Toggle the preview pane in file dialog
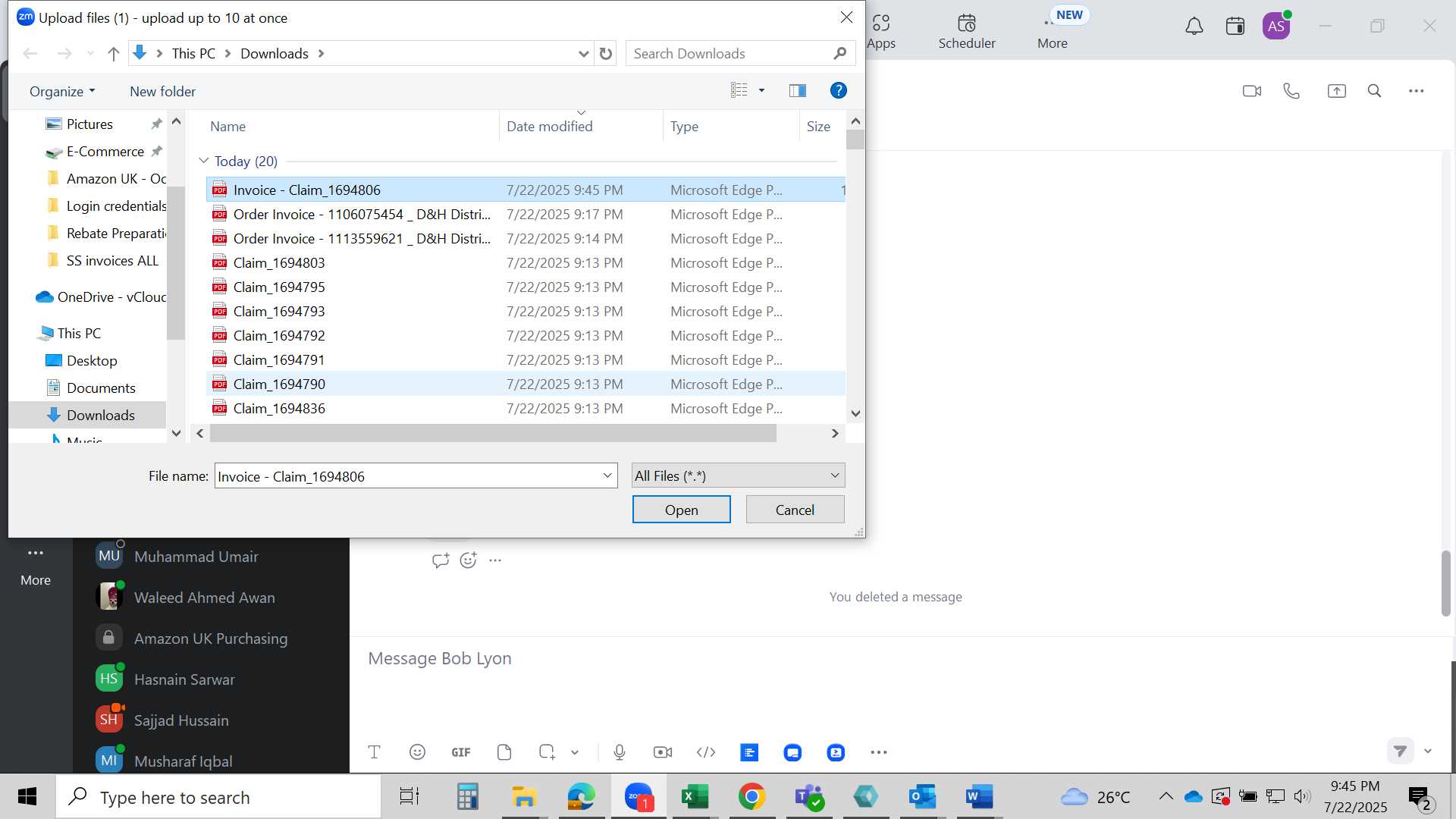 (798, 91)
